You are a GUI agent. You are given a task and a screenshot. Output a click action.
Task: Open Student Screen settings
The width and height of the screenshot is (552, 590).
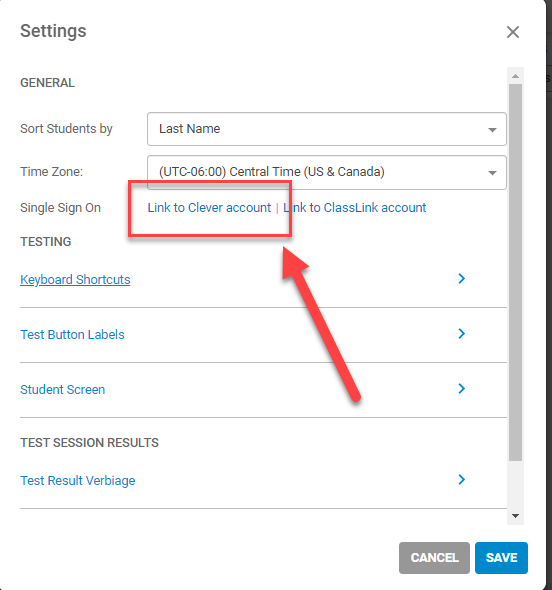pyautogui.click(x=62, y=389)
